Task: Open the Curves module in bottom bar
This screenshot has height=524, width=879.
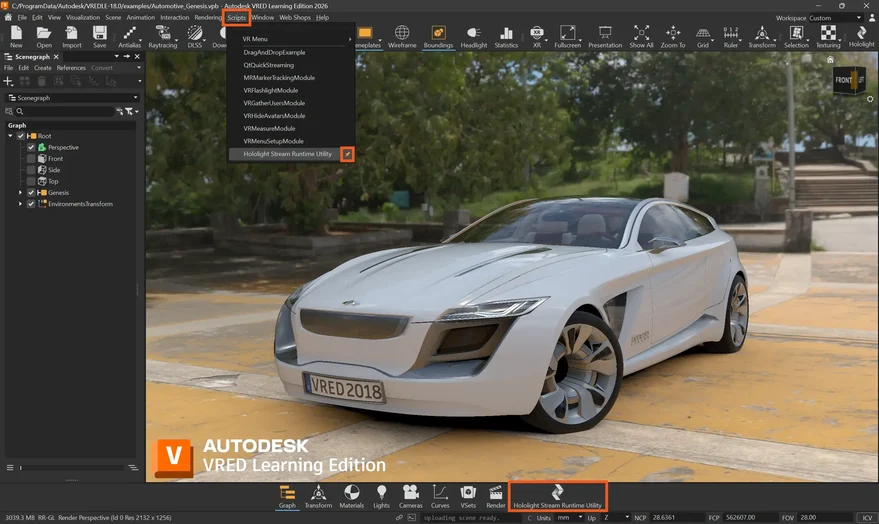Action: tap(440, 497)
